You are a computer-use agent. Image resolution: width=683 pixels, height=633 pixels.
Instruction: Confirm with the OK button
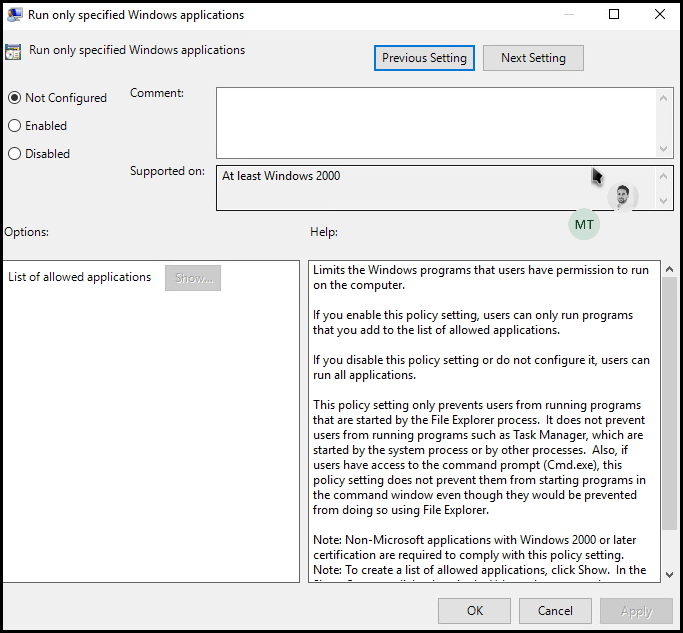coord(474,611)
